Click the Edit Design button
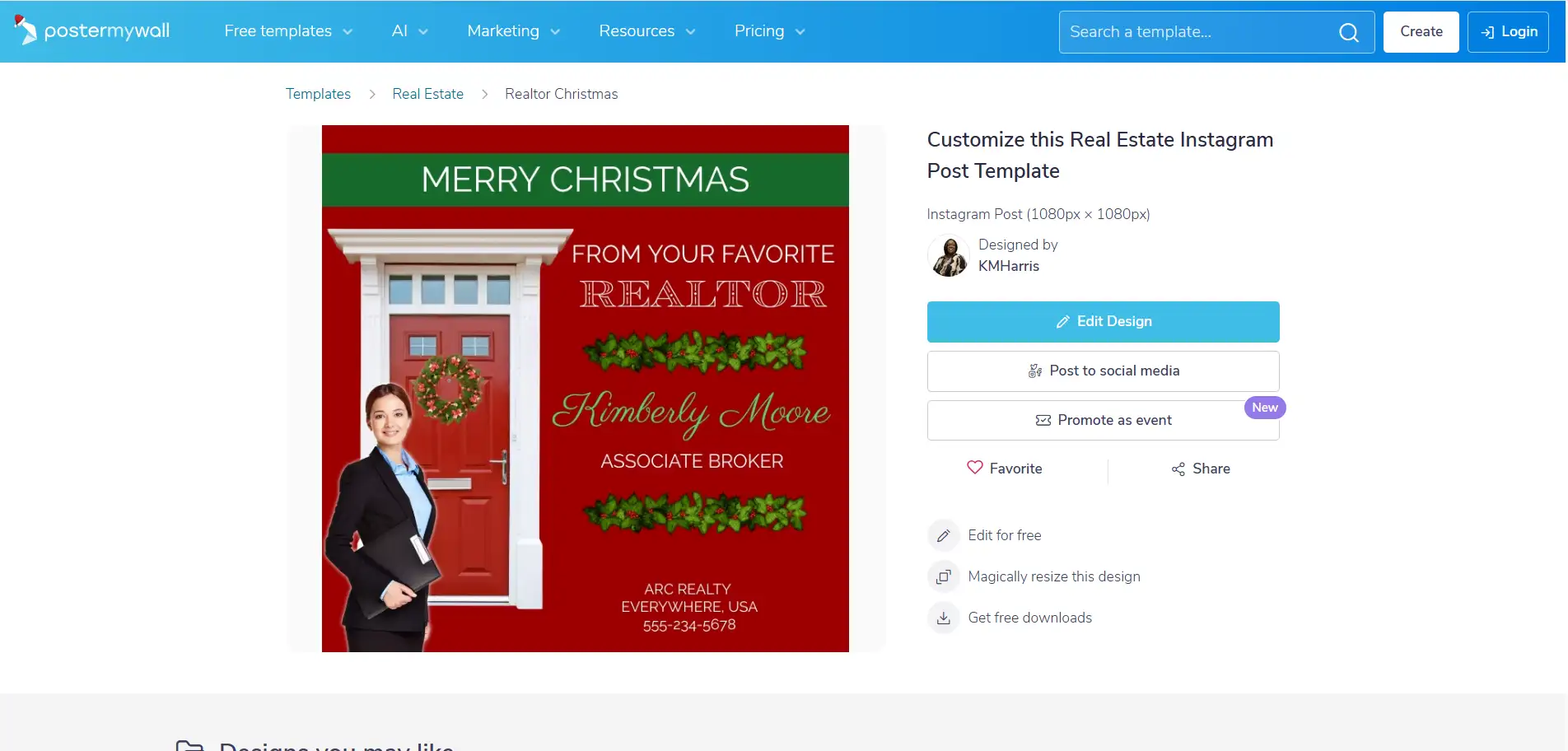 click(1103, 322)
